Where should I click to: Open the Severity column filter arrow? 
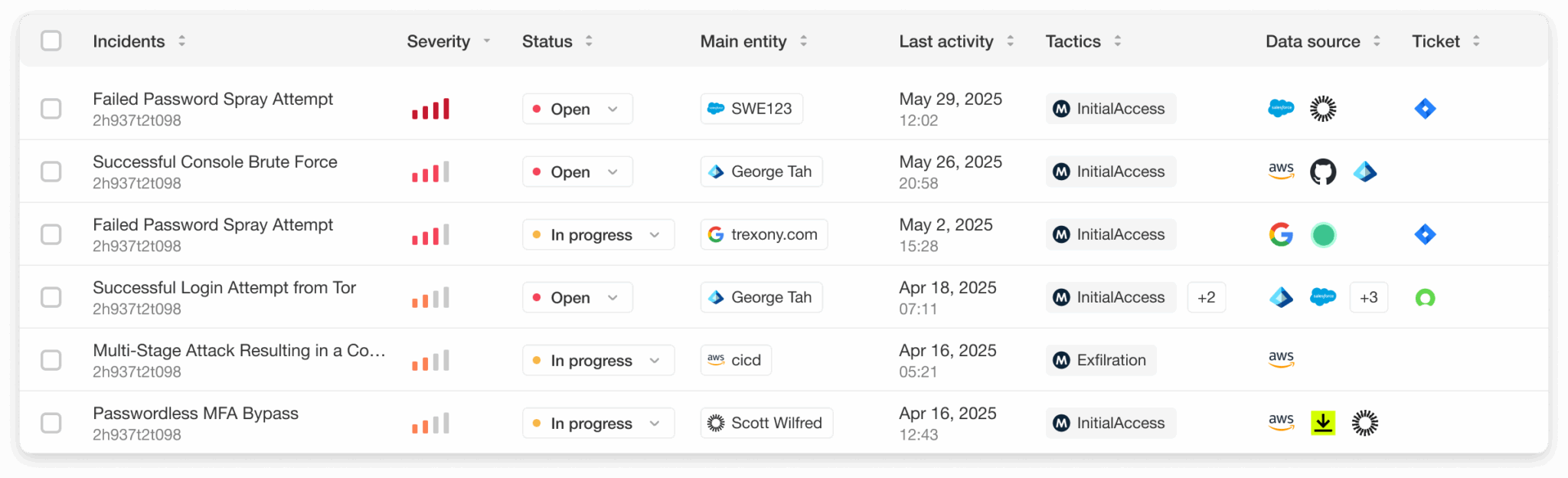487,41
